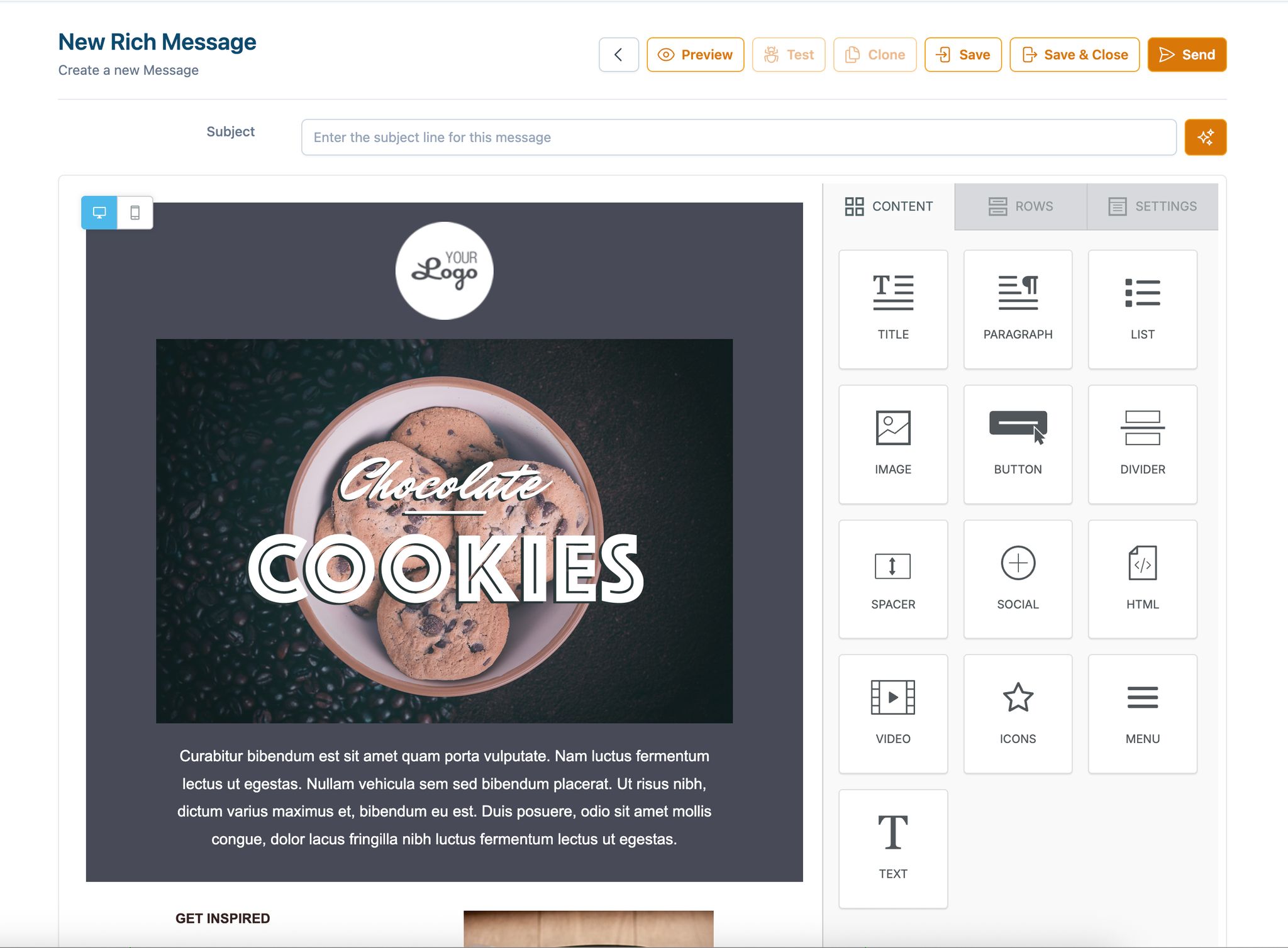This screenshot has width=1288, height=948.
Task: Open the Settings tab
Action: tap(1152, 206)
